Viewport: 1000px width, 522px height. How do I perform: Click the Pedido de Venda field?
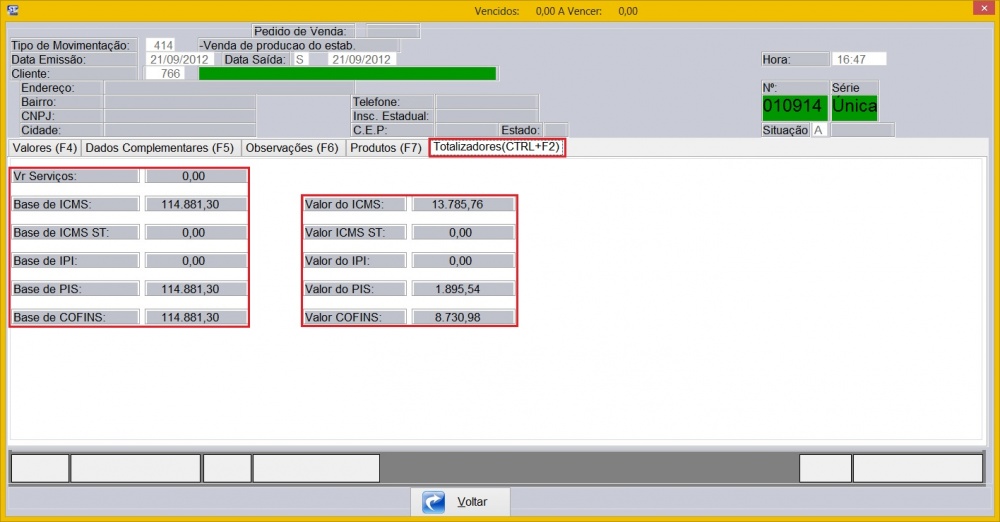tap(393, 32)
